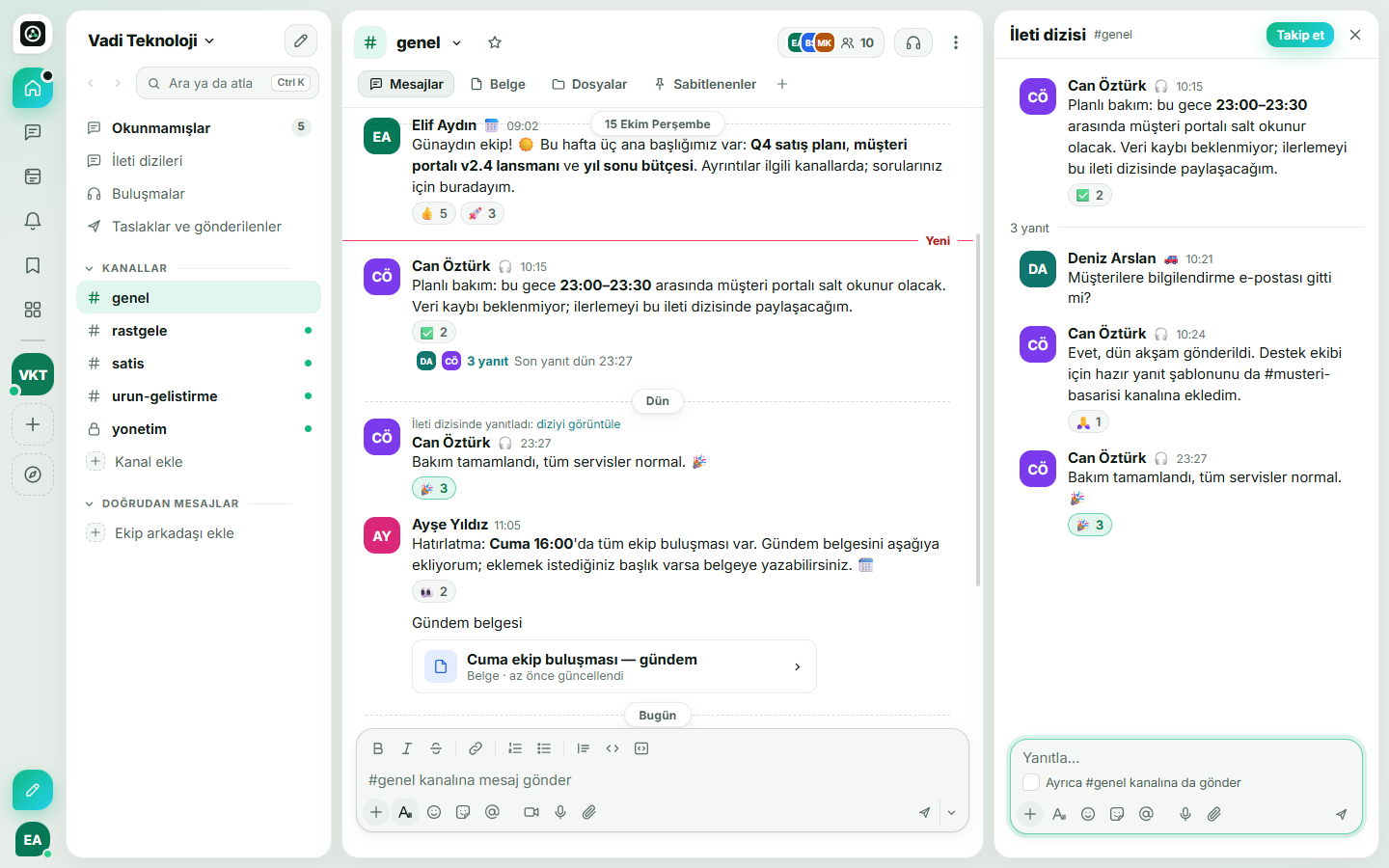
Task: Click the Yanıtla reply input field
Action: point(1186,758)
